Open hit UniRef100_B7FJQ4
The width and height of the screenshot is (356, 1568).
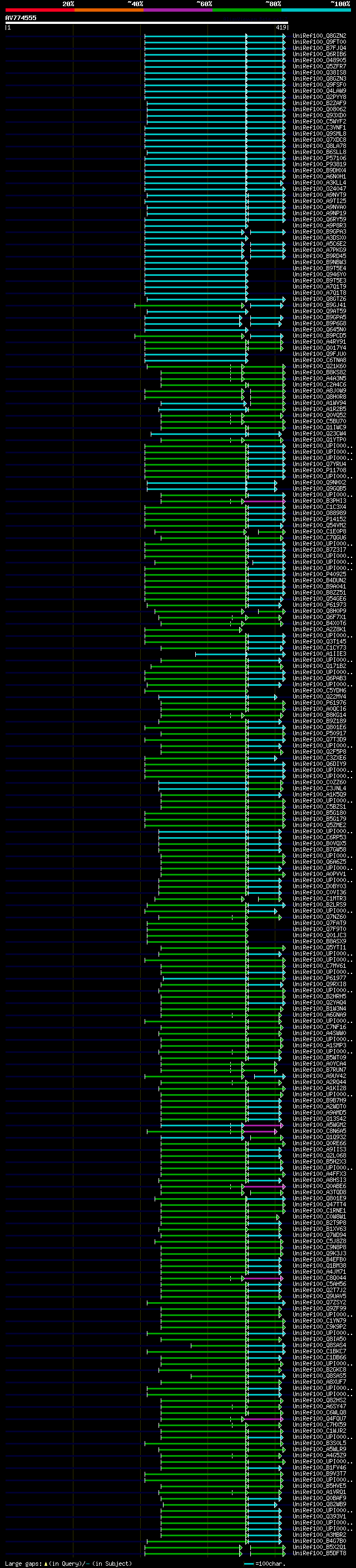(x=319, y=48)
